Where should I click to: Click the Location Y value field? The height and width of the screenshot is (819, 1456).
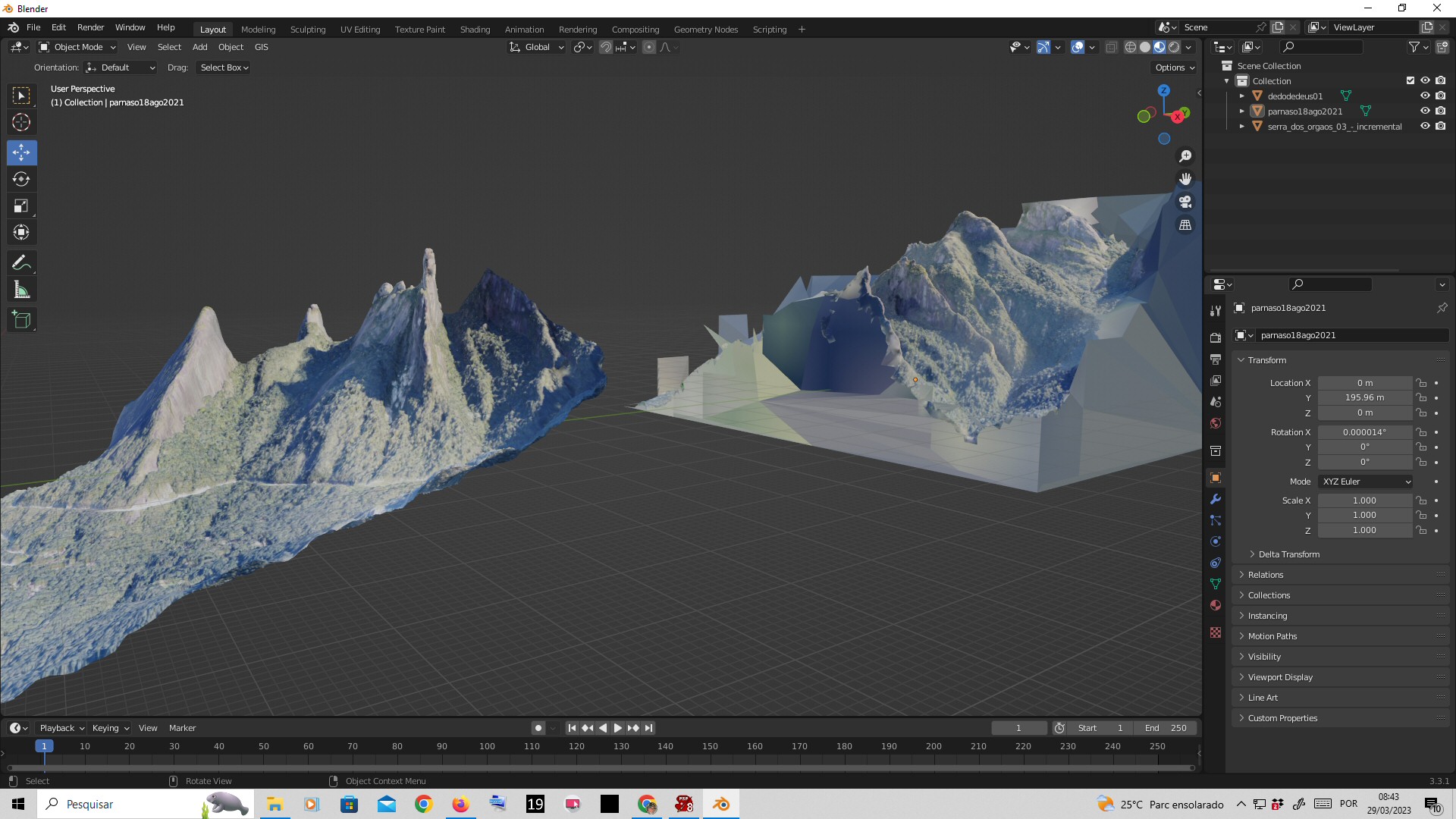click(x=1364, y=397)
